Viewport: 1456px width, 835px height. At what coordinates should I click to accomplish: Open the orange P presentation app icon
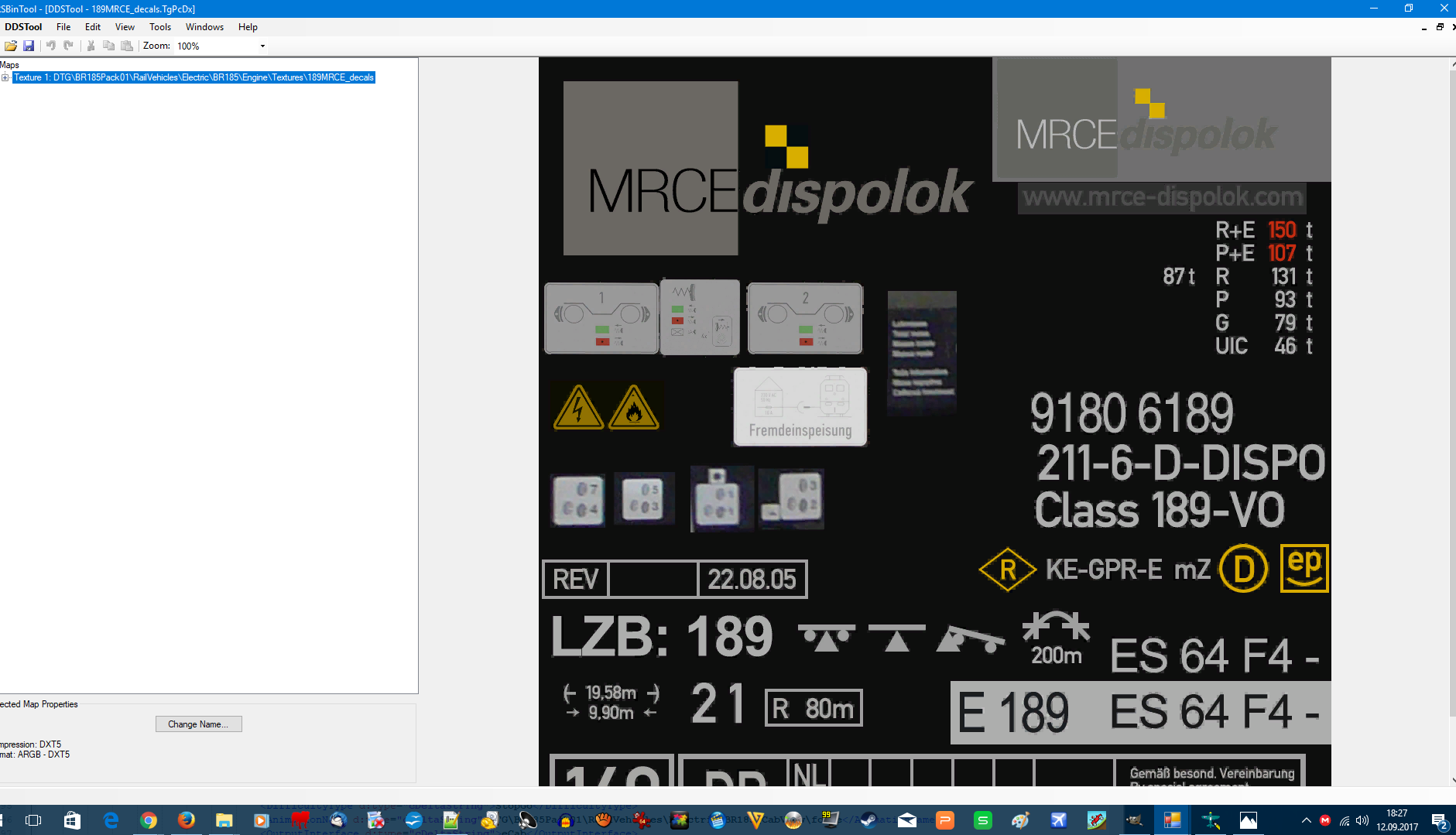[x=945, y=820]
